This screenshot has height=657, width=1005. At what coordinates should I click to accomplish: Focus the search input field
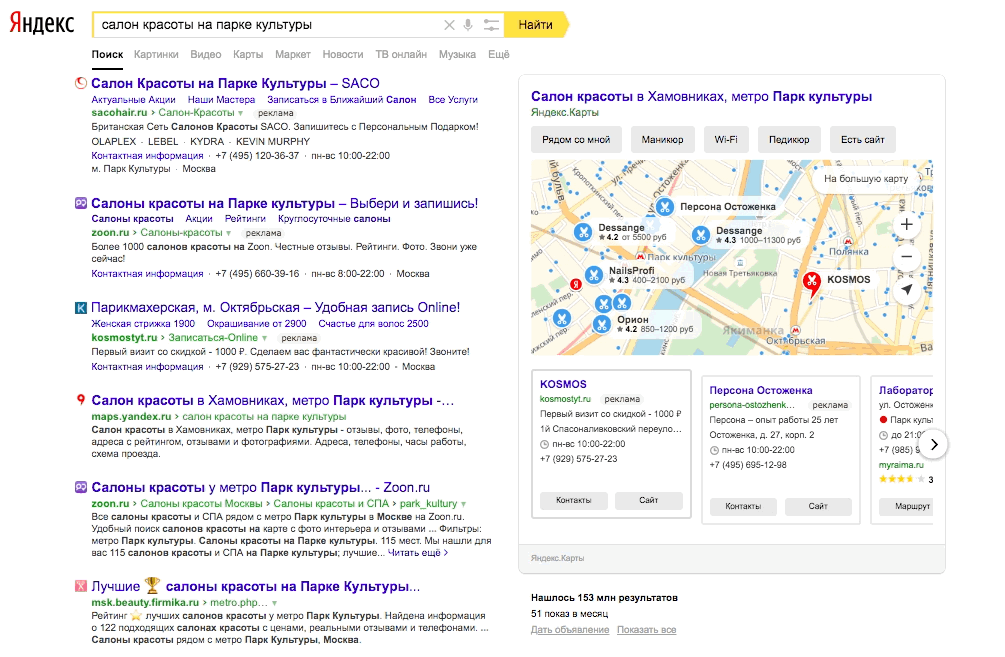point(269,25)
